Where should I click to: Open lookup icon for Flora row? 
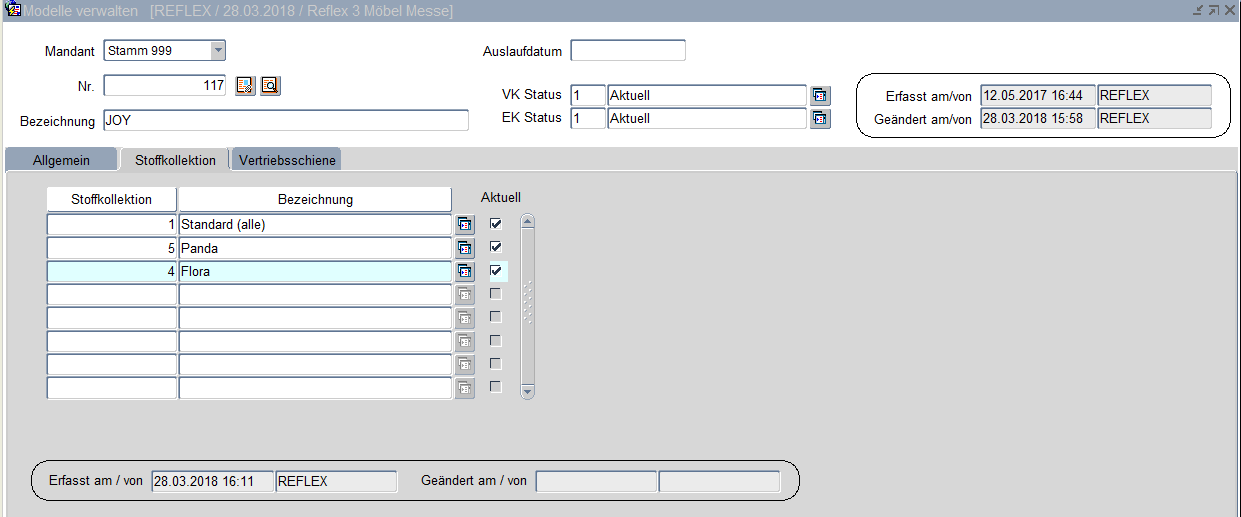coord(465,271)
